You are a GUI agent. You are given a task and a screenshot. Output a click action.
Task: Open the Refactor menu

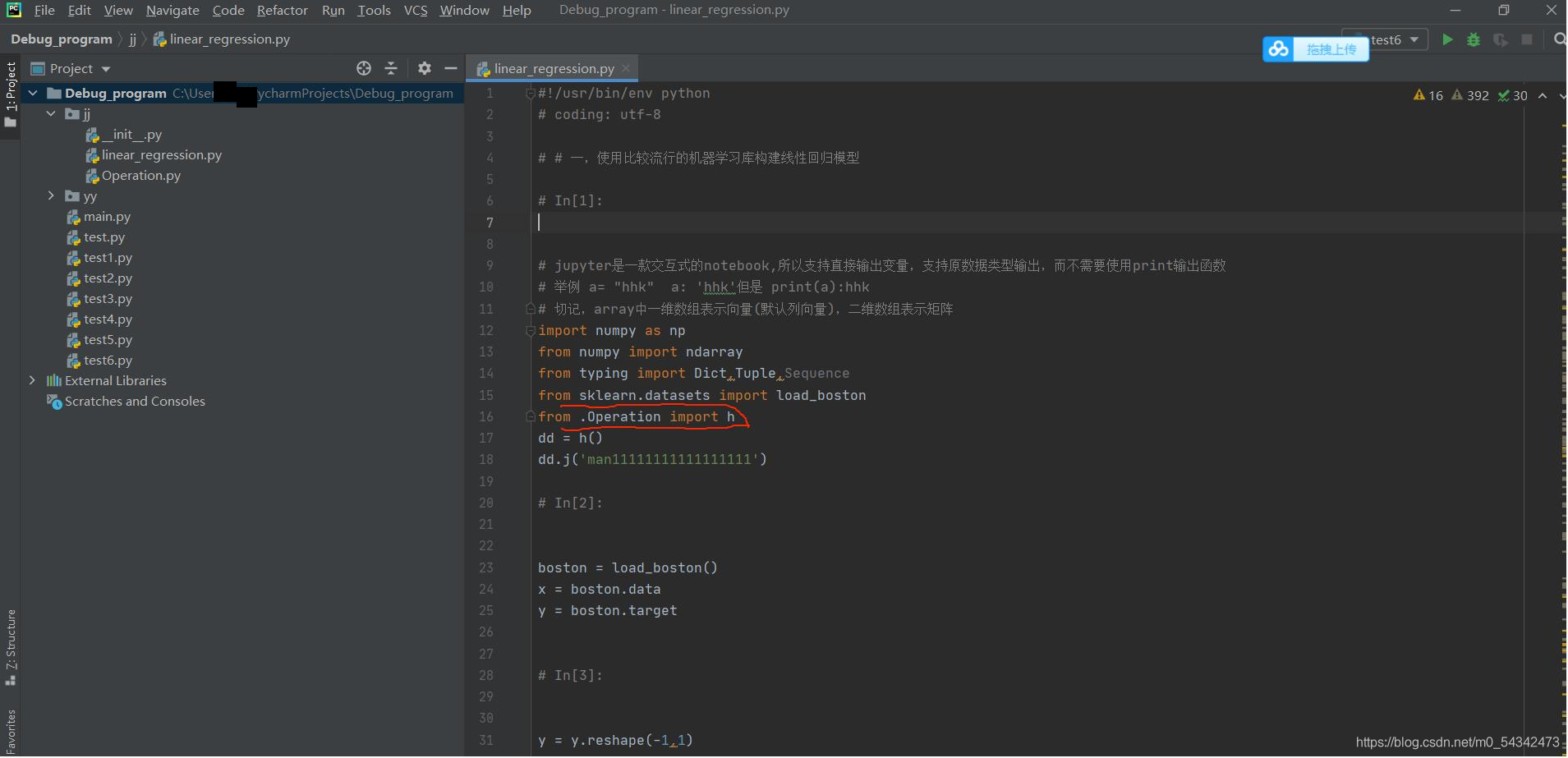click(282, 10)
